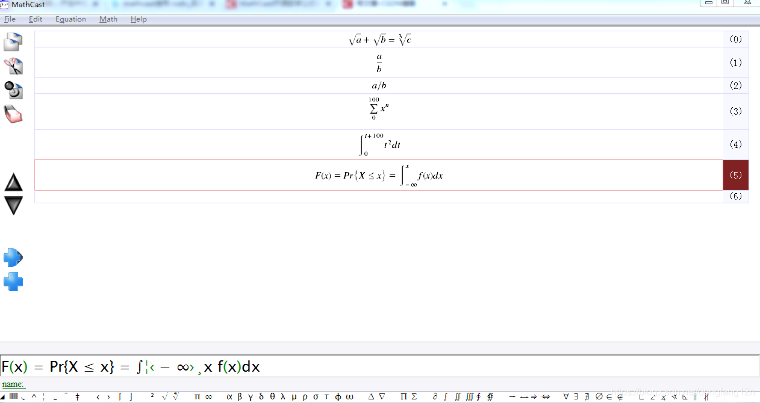Insert Greek letter beta
The image size is (760, 403).
point(239,397)
